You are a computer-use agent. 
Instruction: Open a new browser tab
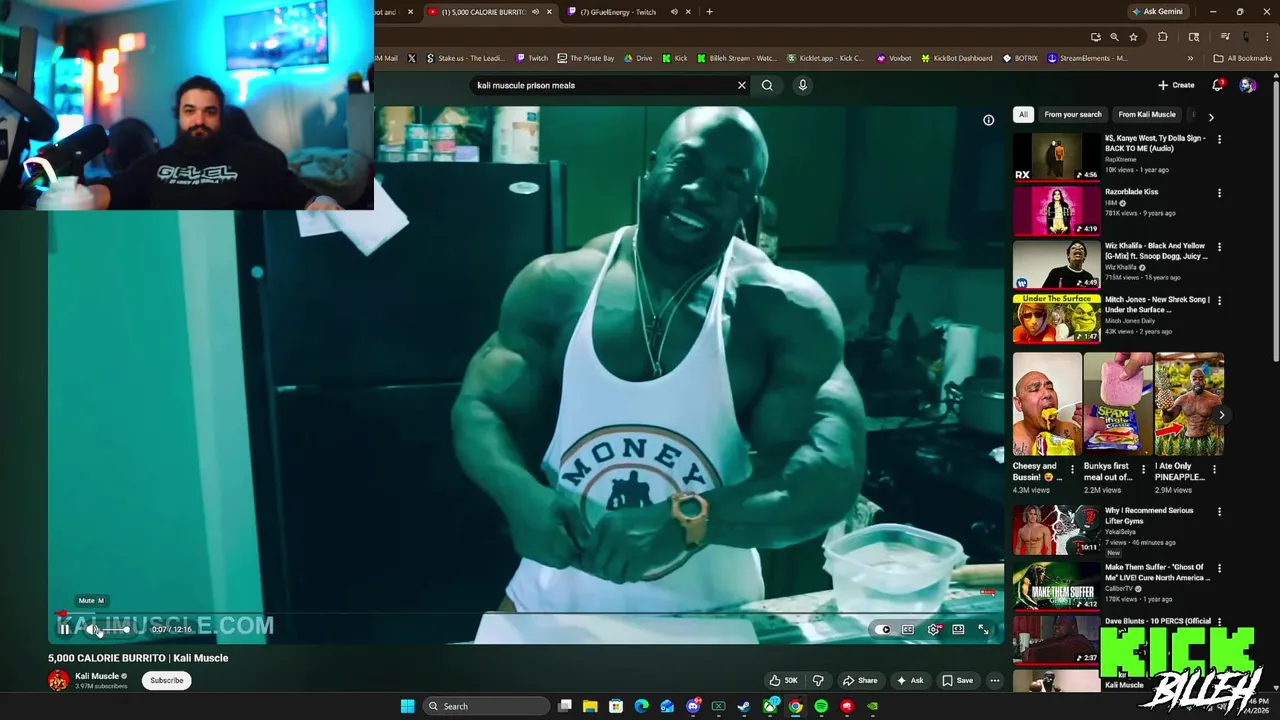pyautogui.click(x=709, y=12)
